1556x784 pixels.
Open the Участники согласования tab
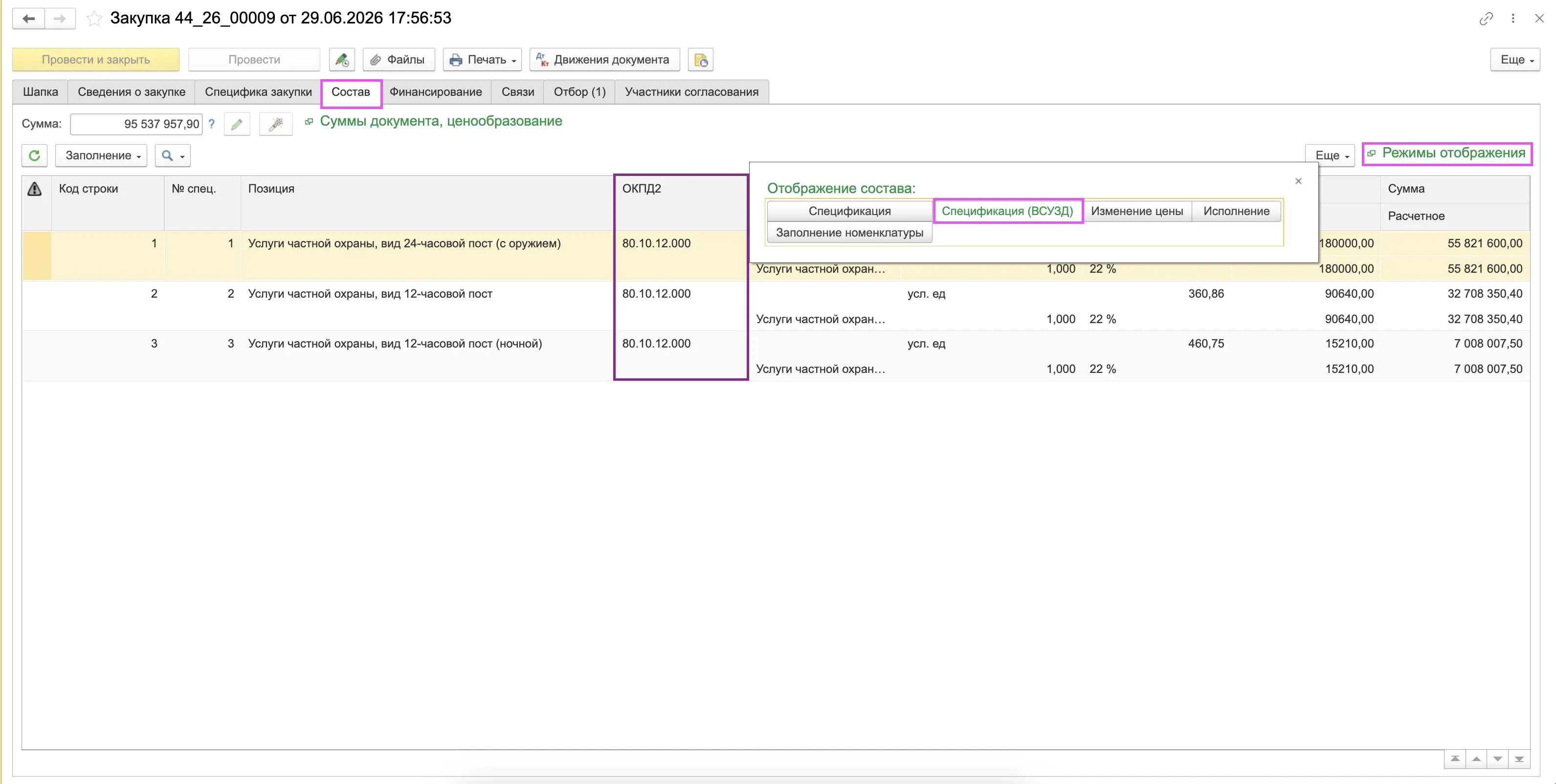691,92
